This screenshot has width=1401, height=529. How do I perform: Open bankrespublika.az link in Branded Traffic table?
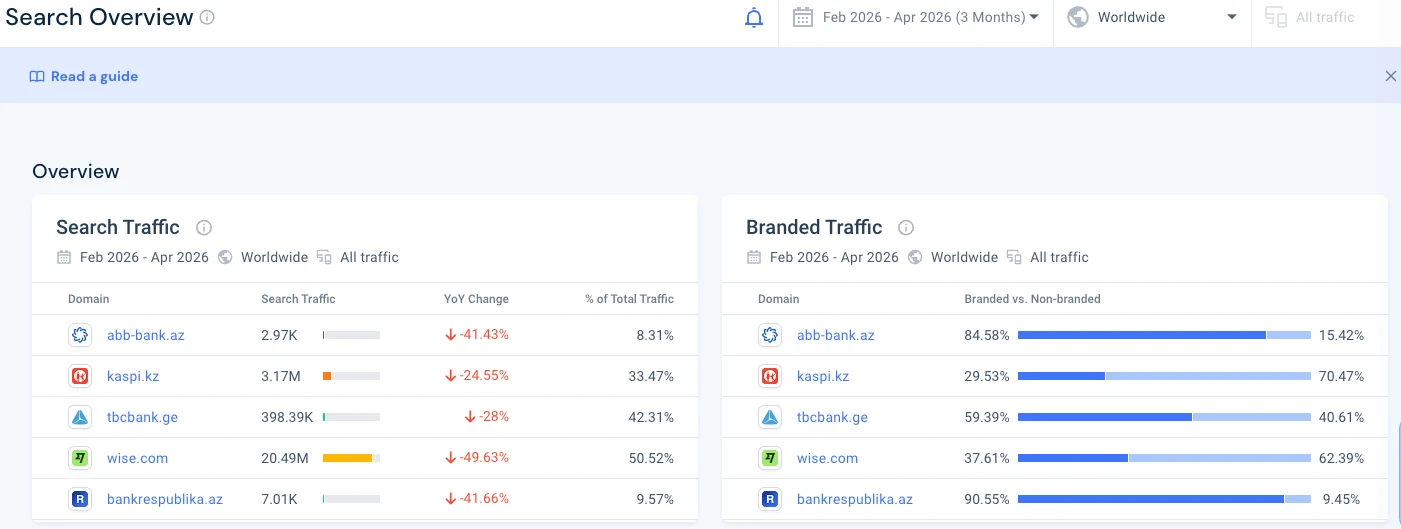pyautogui.click(x=855, y=499)
